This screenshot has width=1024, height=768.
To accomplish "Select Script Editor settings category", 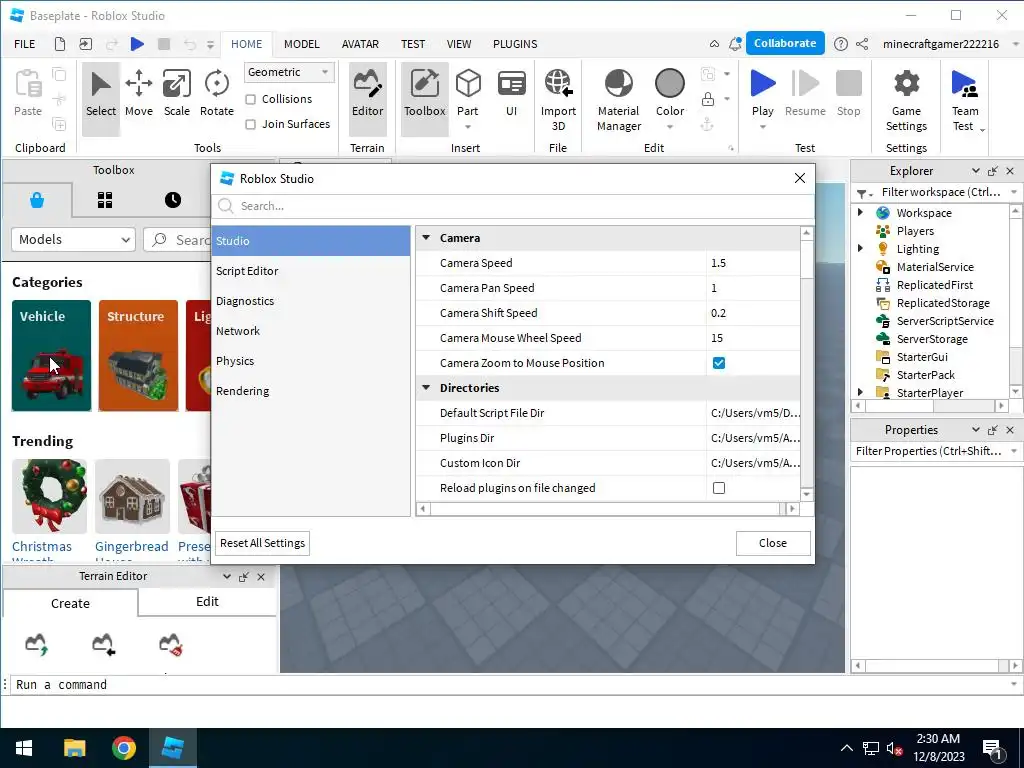I will (311, 271).
